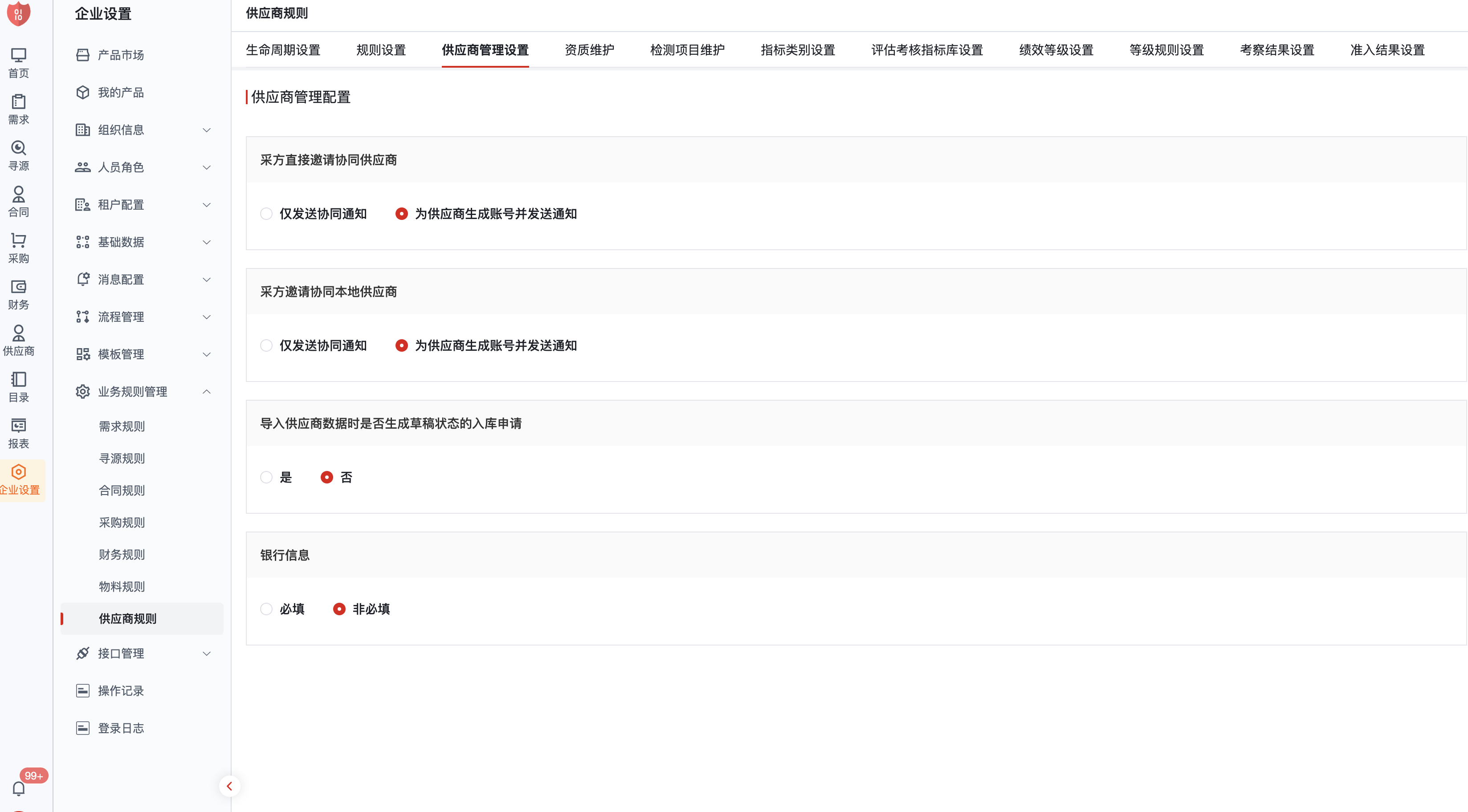Switch to the 绩效等级设置 tab
The width and height of the screenshot is (1468, 812).
click(x=1056, y=50)
